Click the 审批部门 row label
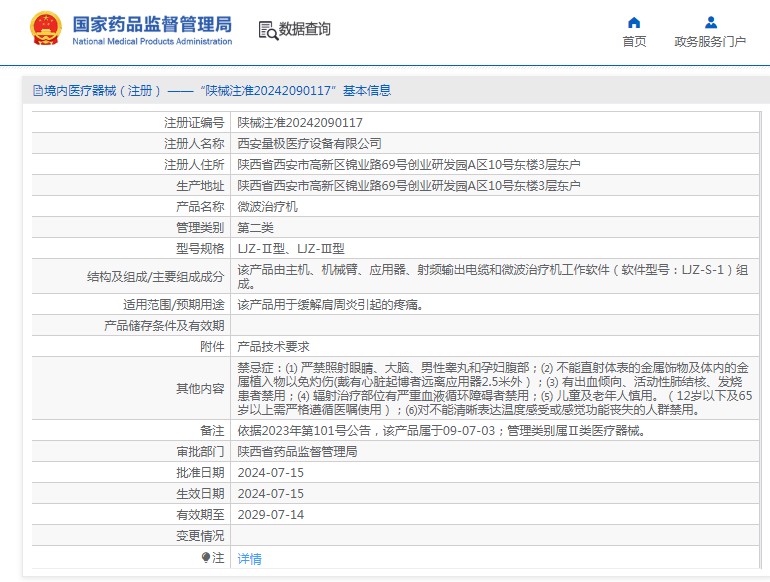The width and height of the screenshot is (770, 582). [x=200, y=452]
